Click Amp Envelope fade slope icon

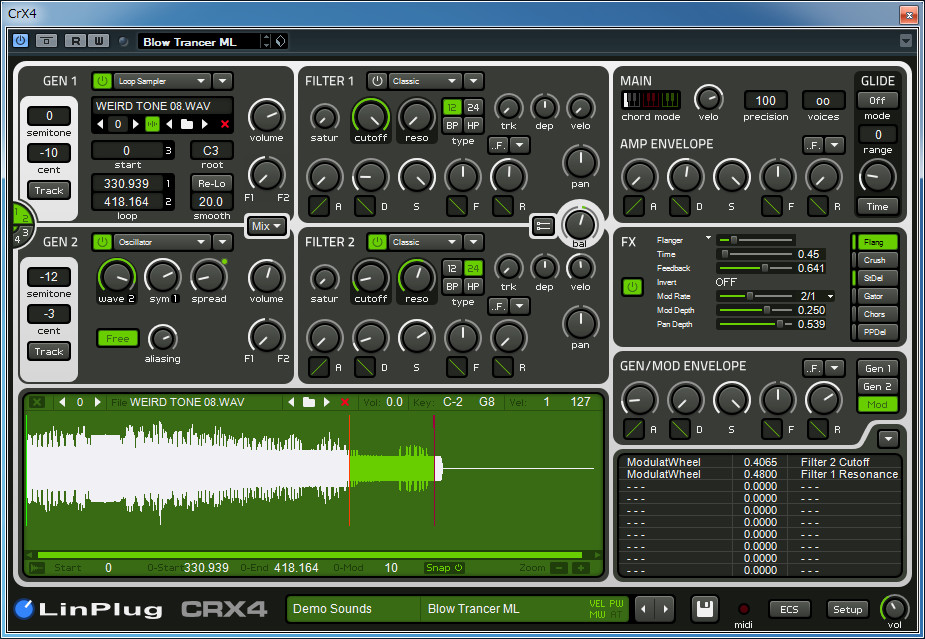[x=772, y=206]
